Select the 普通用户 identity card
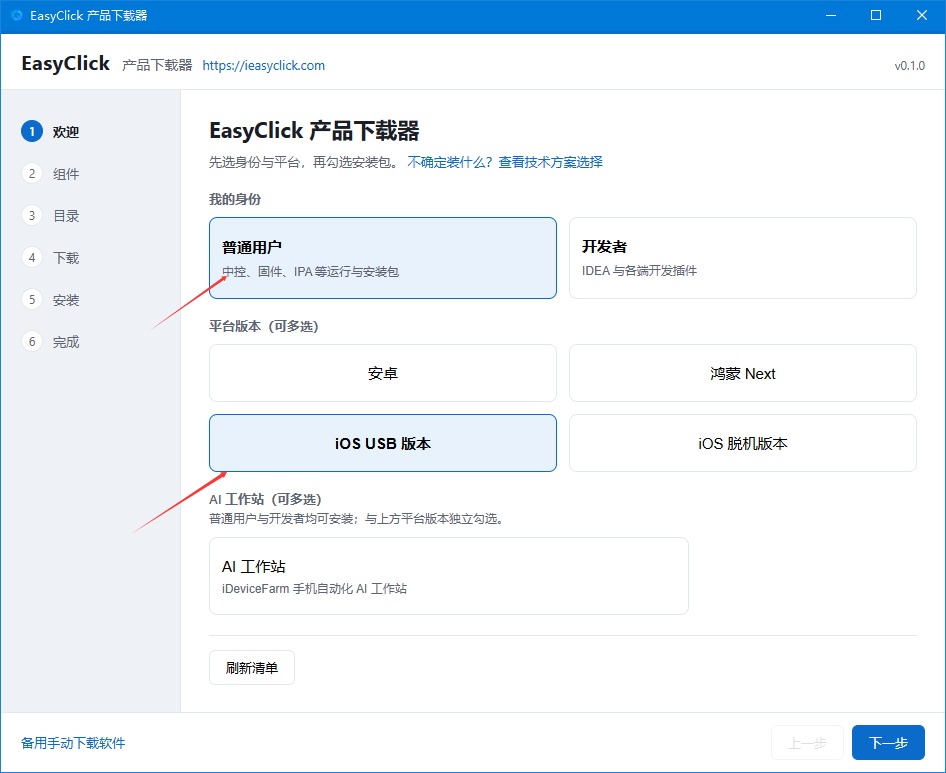The image size is (946, 773). (x=383, y=258)
